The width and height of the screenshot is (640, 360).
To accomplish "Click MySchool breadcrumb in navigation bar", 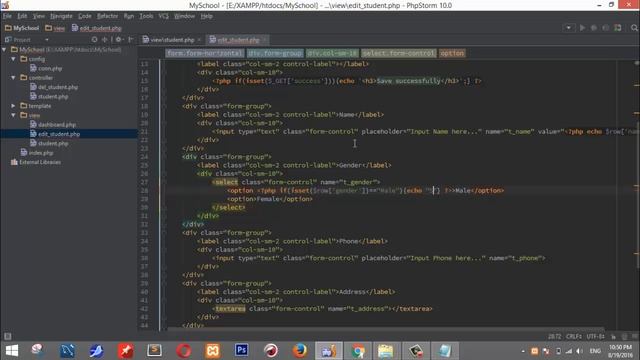I will [22, 28].
